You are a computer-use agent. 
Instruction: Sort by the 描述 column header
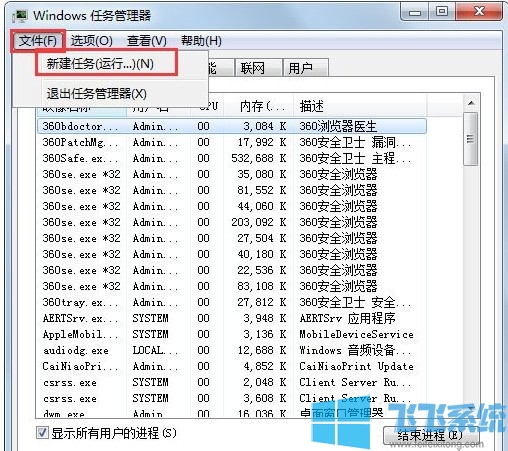[x=360, y=107]
